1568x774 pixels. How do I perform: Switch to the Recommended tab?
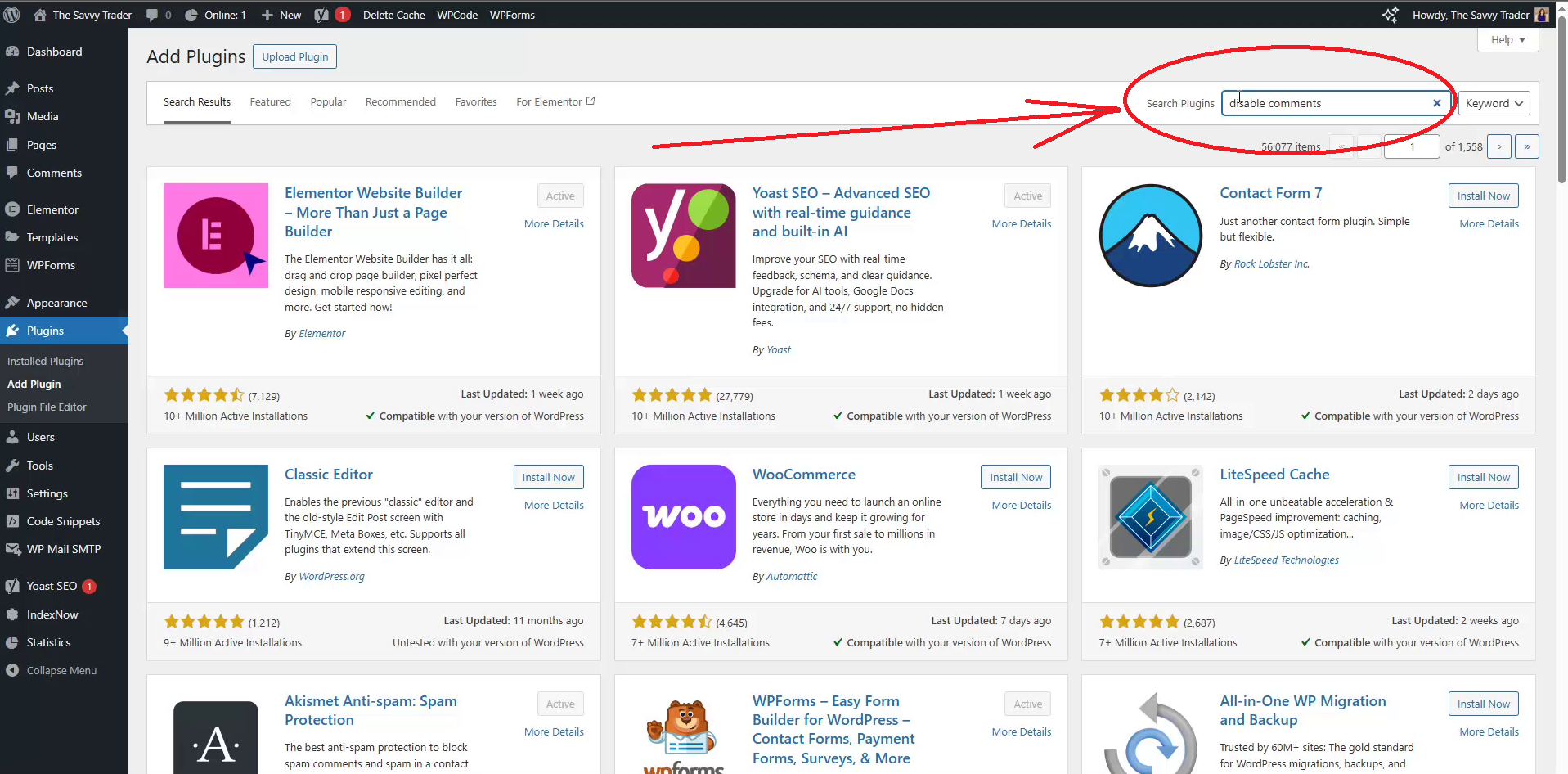coord(400,102)
